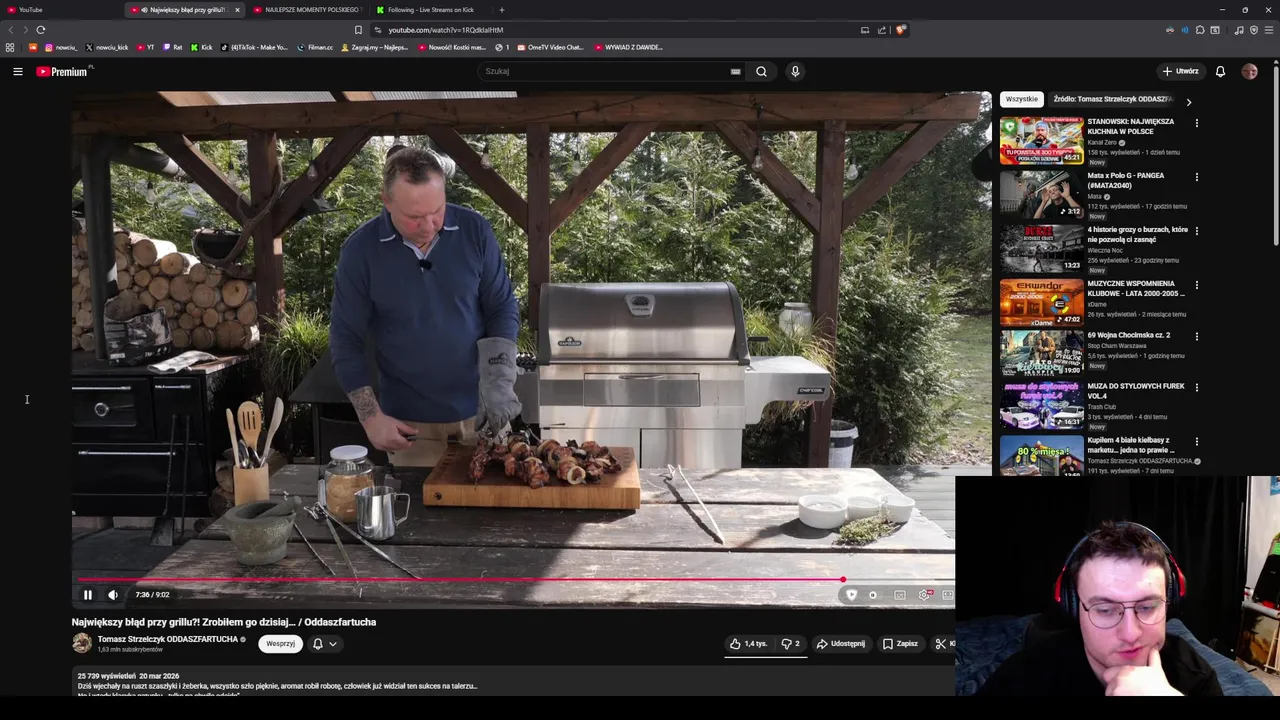Pause the video

87,595
